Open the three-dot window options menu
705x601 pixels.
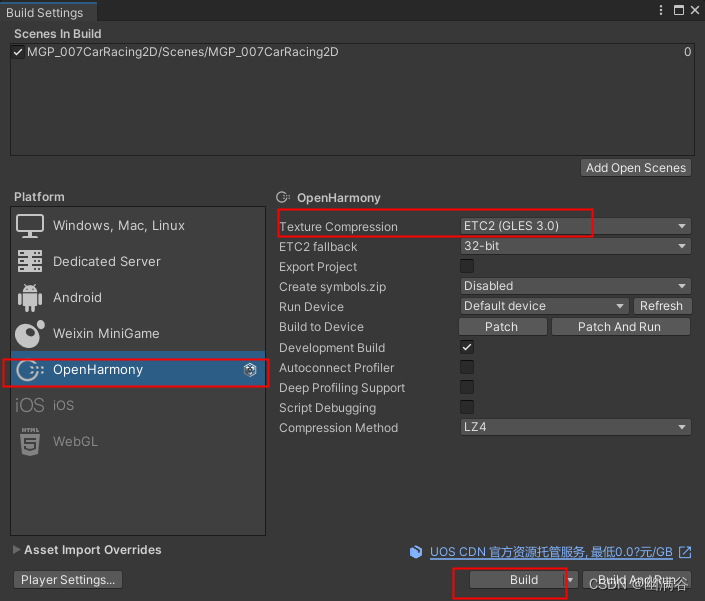click(660, 10)
